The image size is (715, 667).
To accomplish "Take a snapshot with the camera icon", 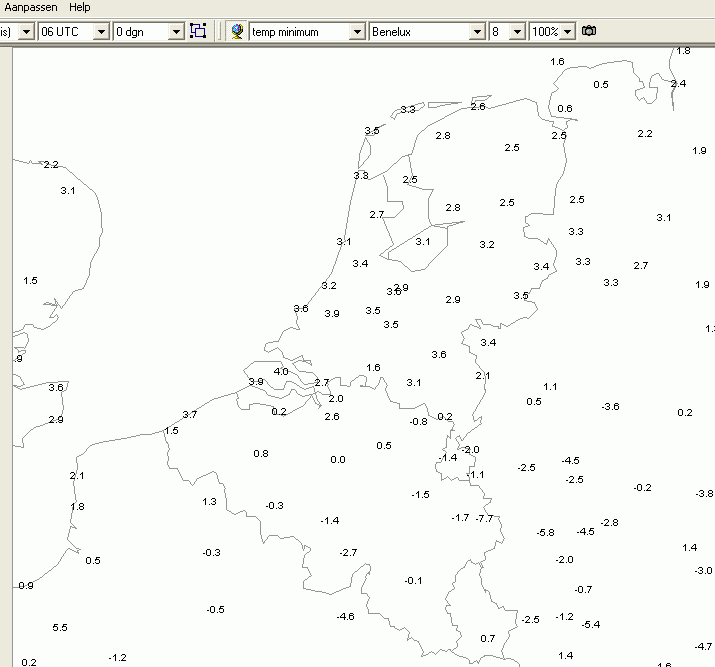I will tap(589, 31).
